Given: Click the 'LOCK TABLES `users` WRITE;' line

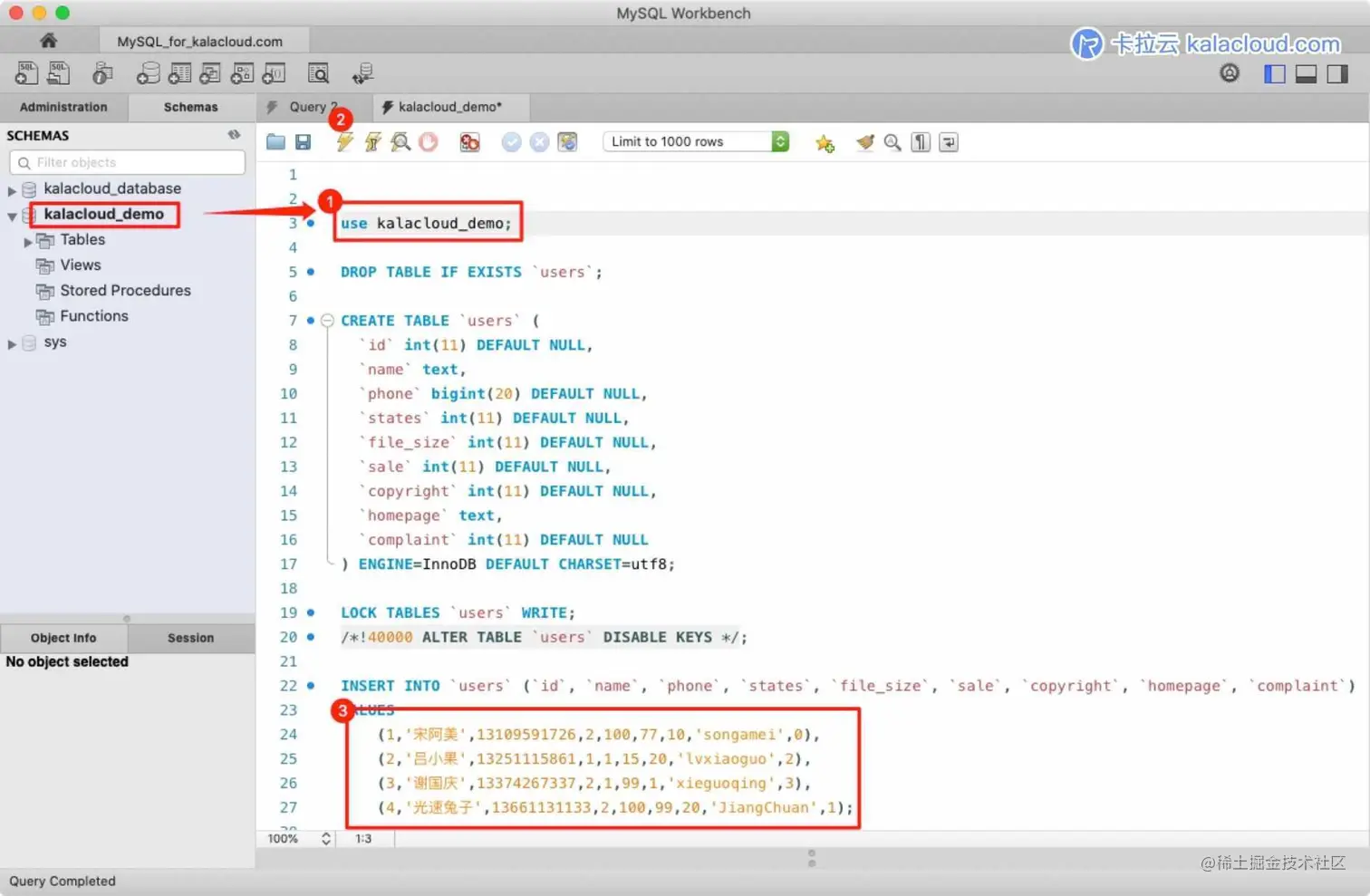Looking at the screenshot, I should pyautogui.click(x=458, y=612).
